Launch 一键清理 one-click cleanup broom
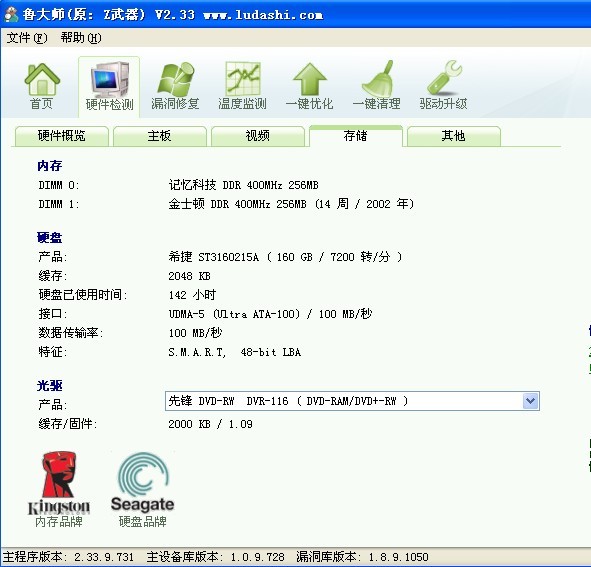Screen dimensions: 591x567 pos(377,86)
